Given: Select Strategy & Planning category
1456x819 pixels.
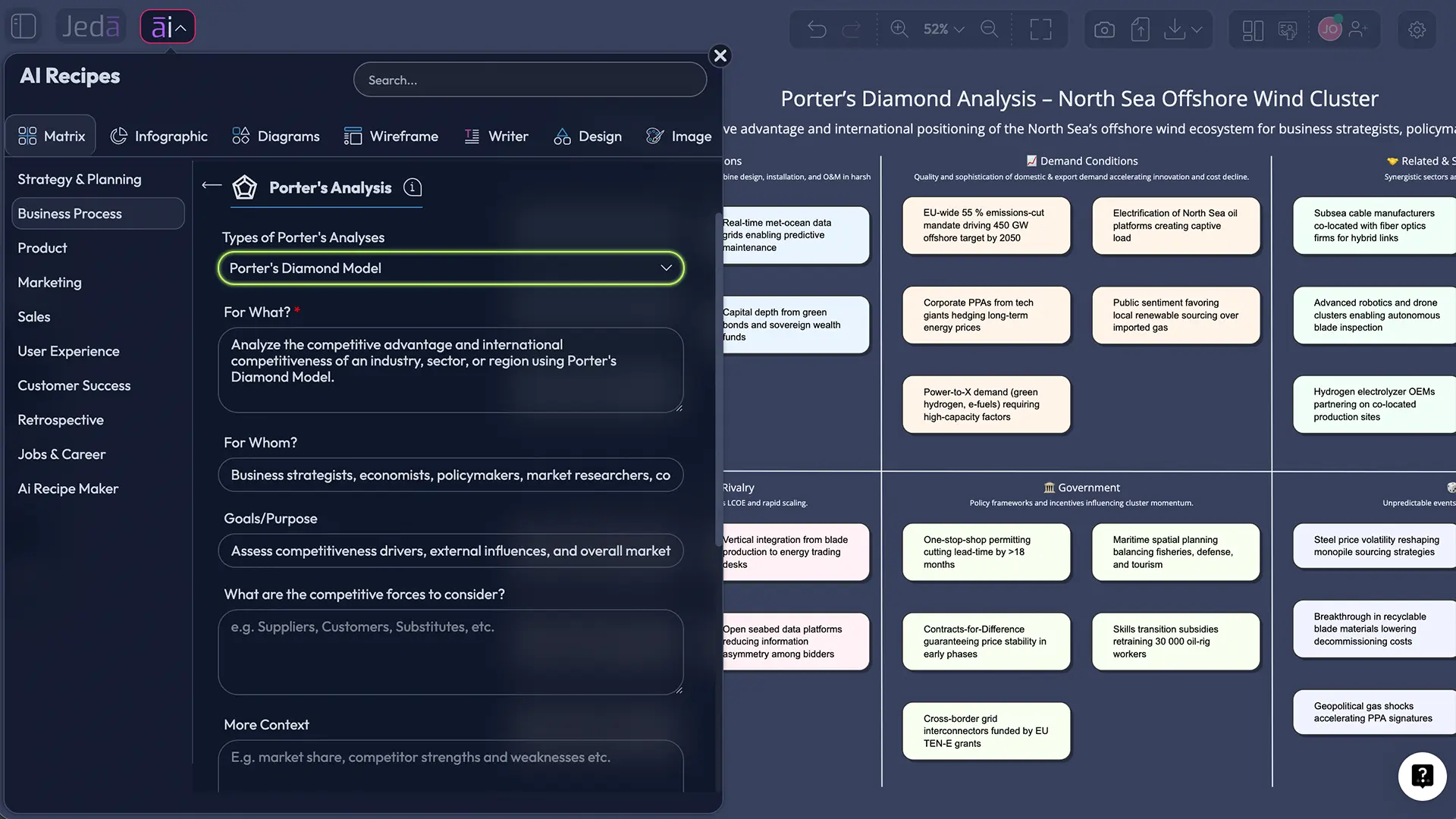Looking at the screenshot, I should click(80, 179).
